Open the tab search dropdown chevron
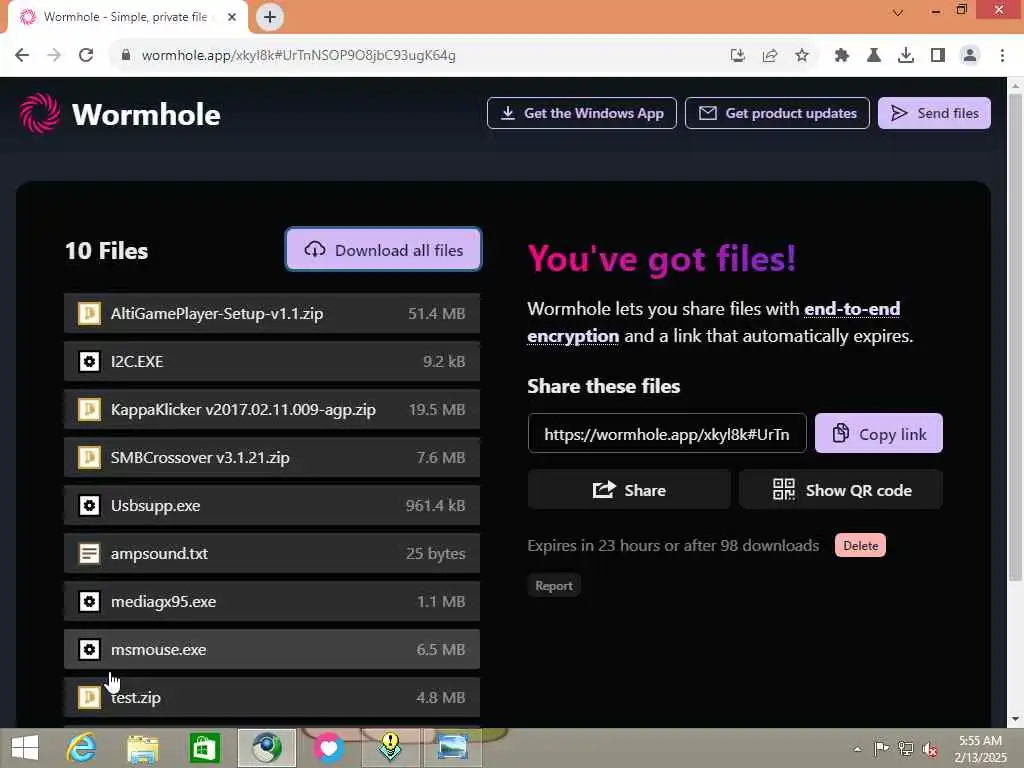 pyautogui.click(x=898, y=12)
